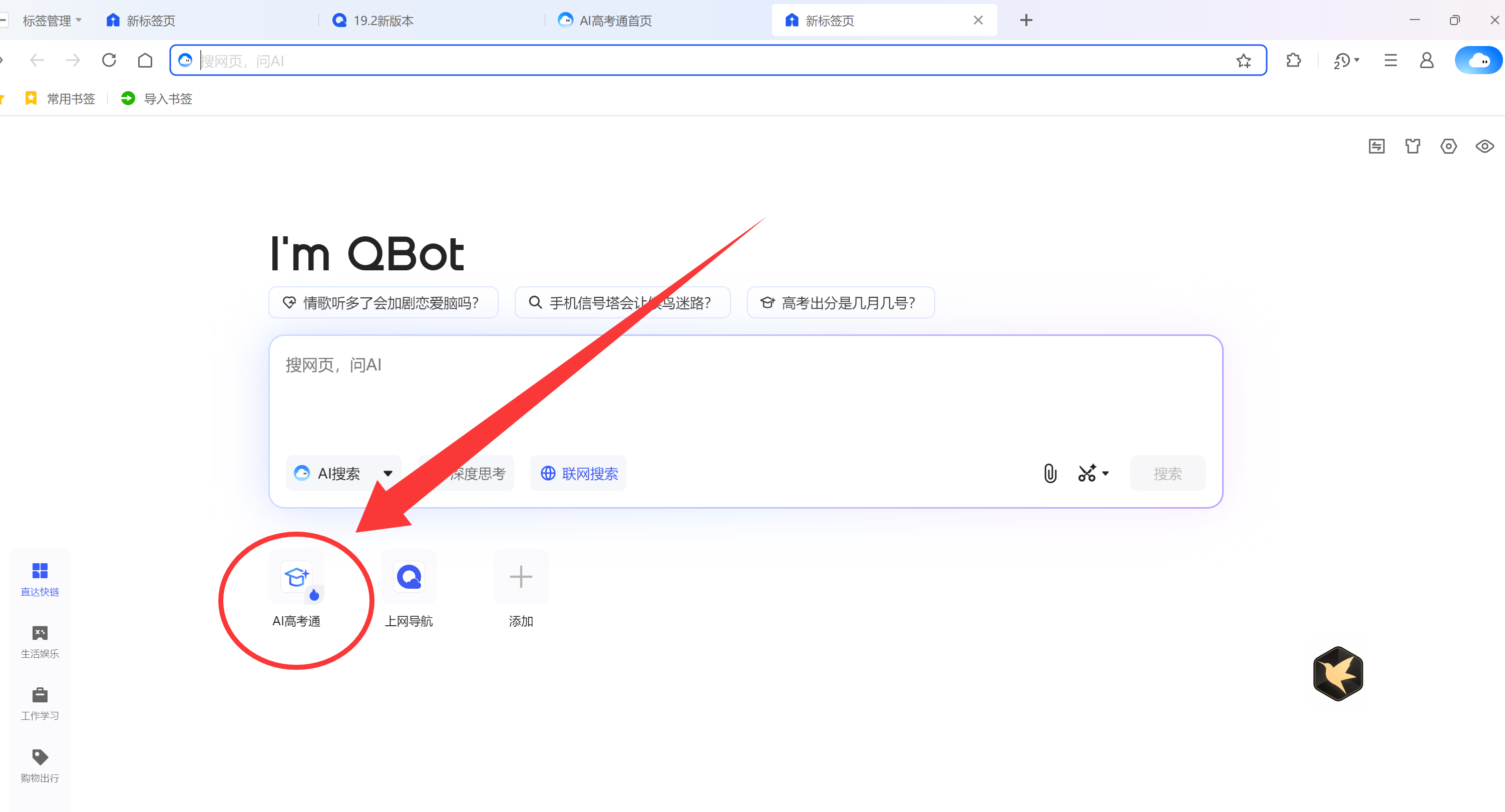Toggle the eye visibility icon
Viewport: 1505px width, 812px height.
(x=1484, y=146)
